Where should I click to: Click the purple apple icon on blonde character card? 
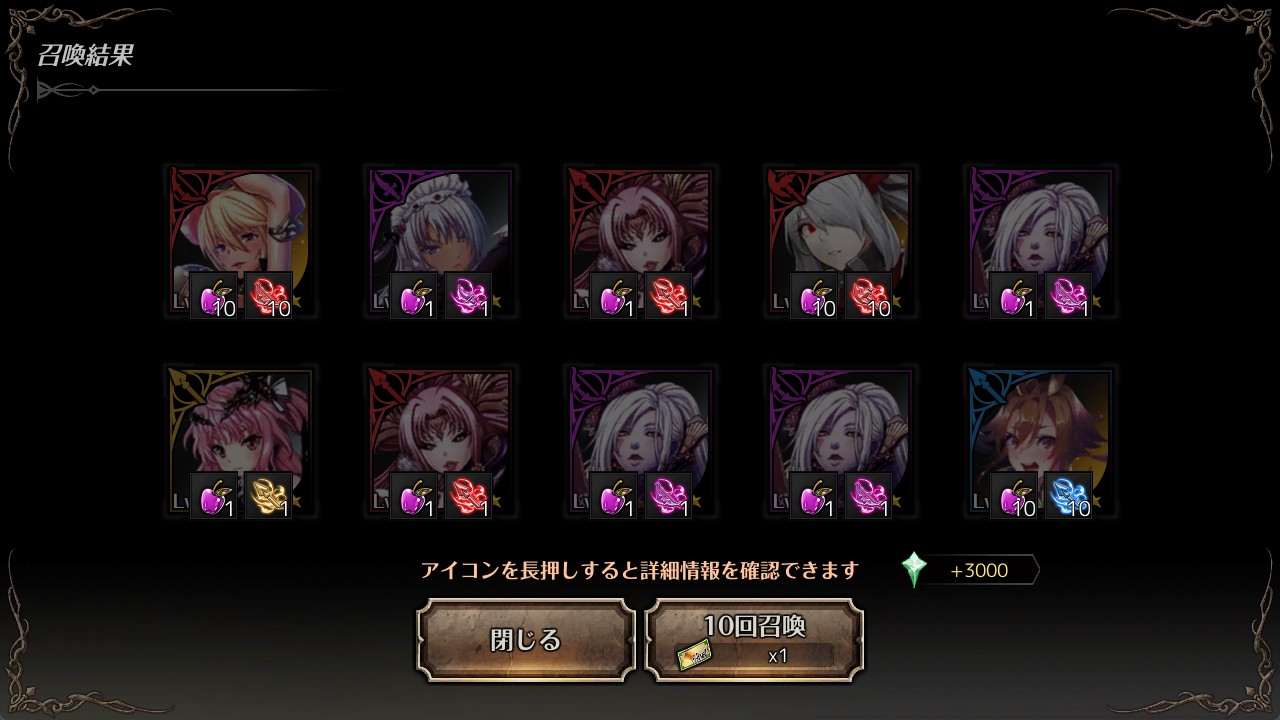(x=214, y=295)
